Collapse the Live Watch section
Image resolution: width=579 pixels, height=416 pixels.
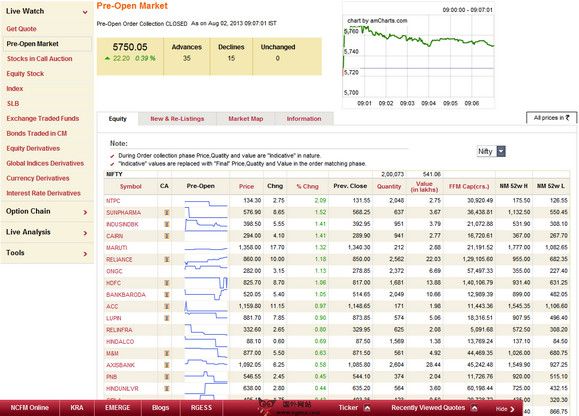point(85,12)
